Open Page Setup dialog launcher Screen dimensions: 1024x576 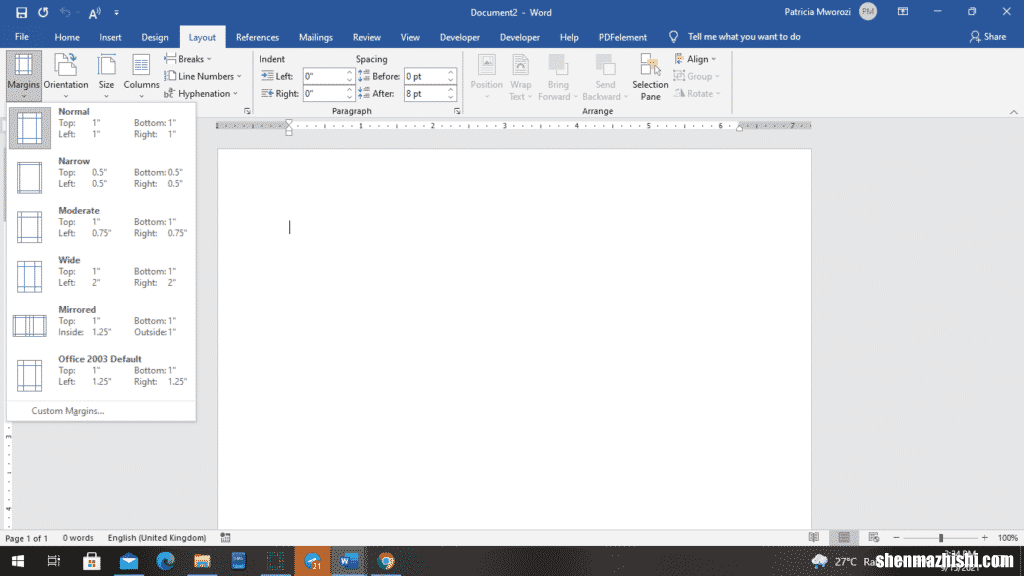[x=247, y=111]
